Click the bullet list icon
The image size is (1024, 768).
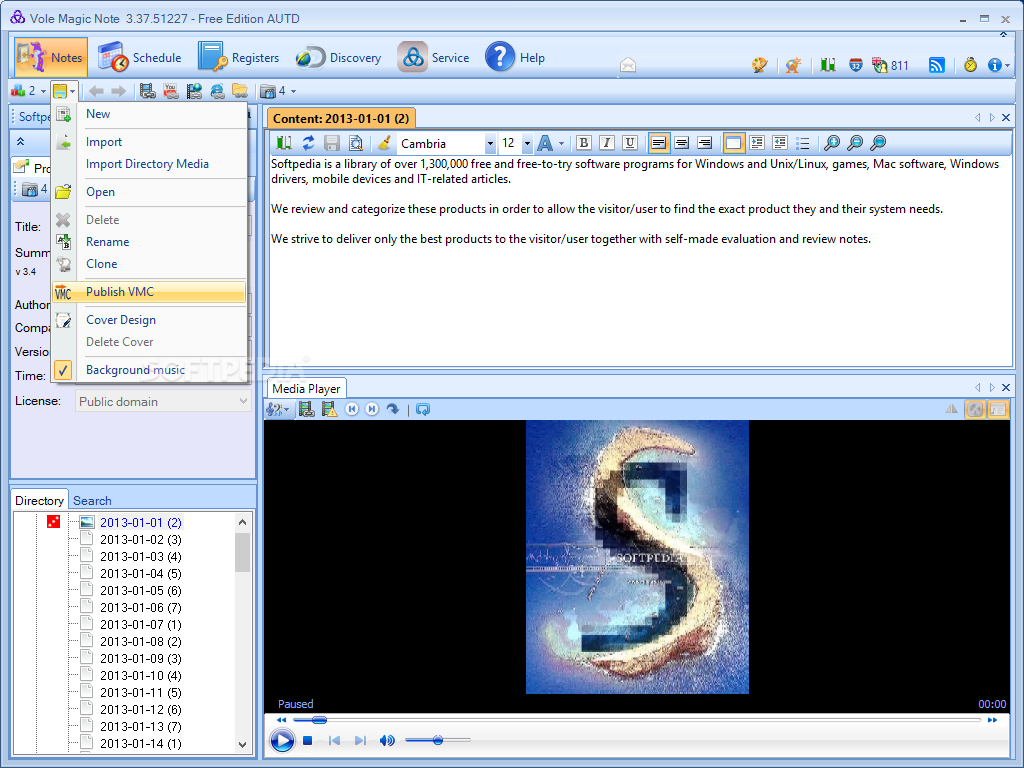click(803, 142)
